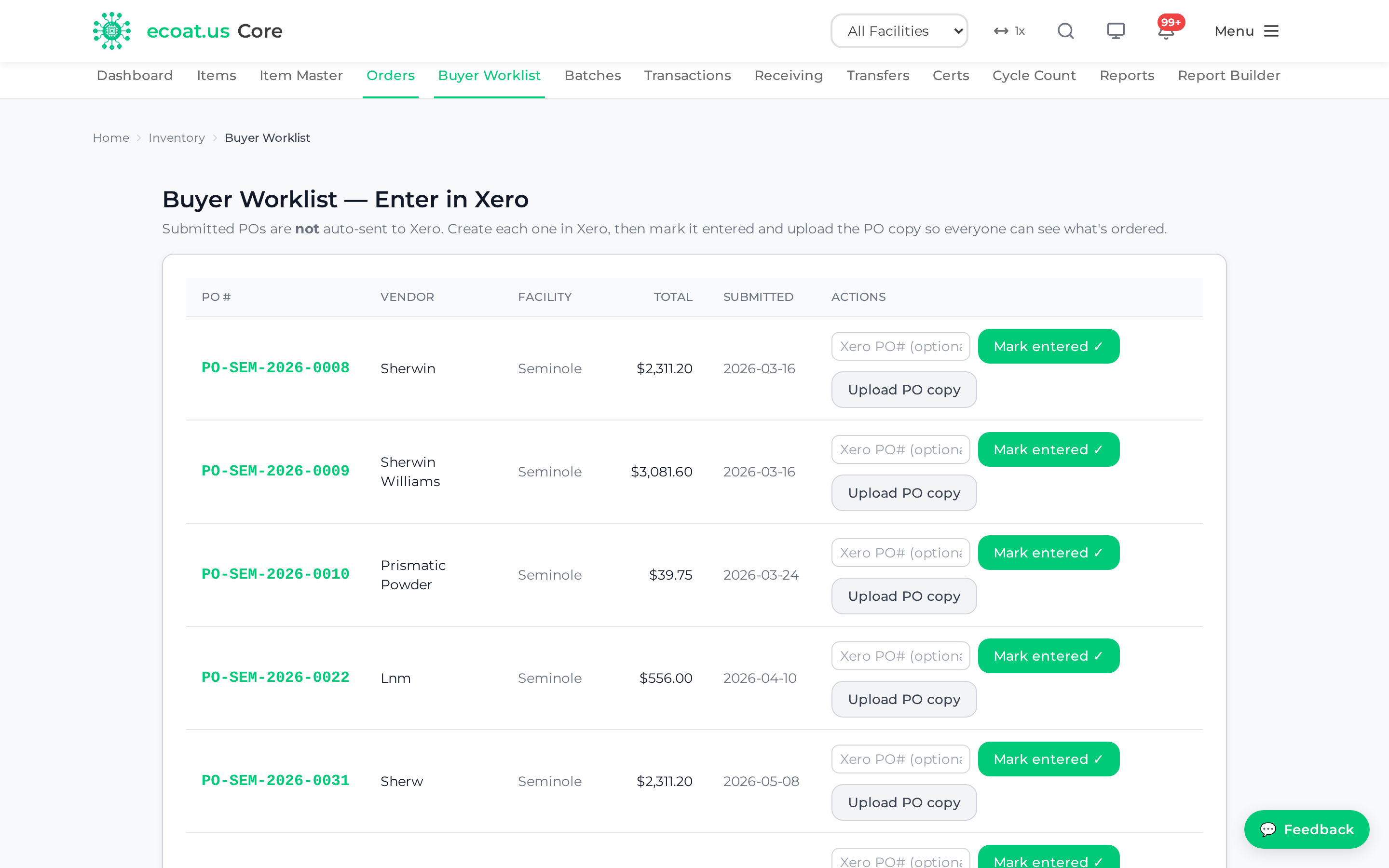1389x868 pixels.
Task: Open PO-SEM-2026-0008 link
Action: (x=275, y=368)
